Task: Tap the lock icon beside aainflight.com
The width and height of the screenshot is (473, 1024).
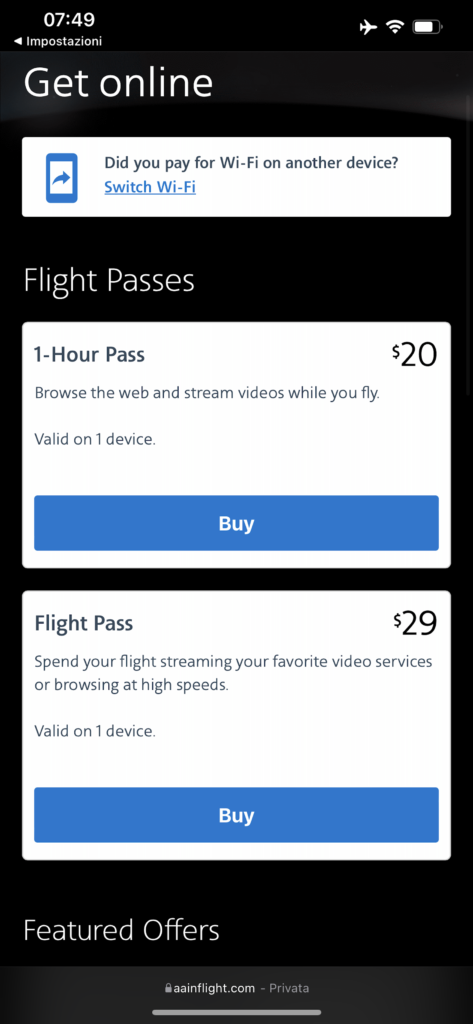Action: (169, 989)
